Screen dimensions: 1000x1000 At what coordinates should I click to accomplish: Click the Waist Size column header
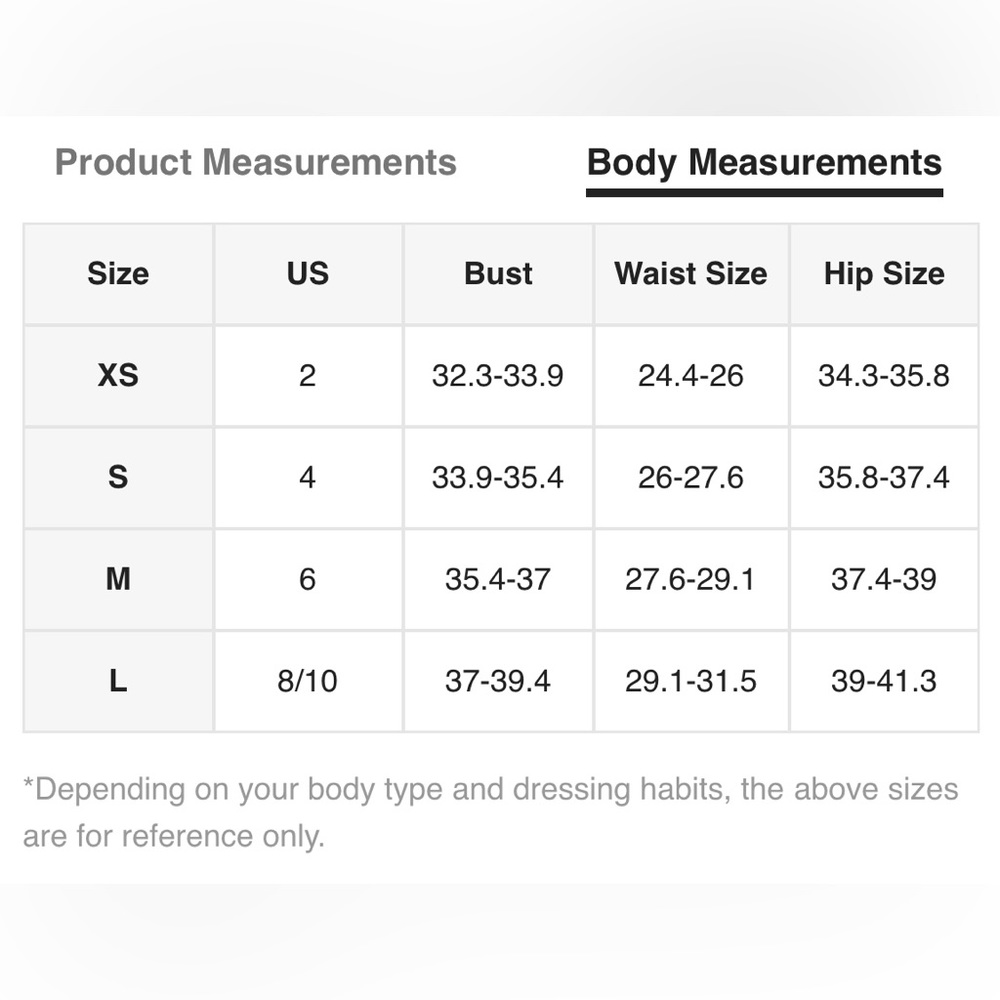(x=691, y=274)
